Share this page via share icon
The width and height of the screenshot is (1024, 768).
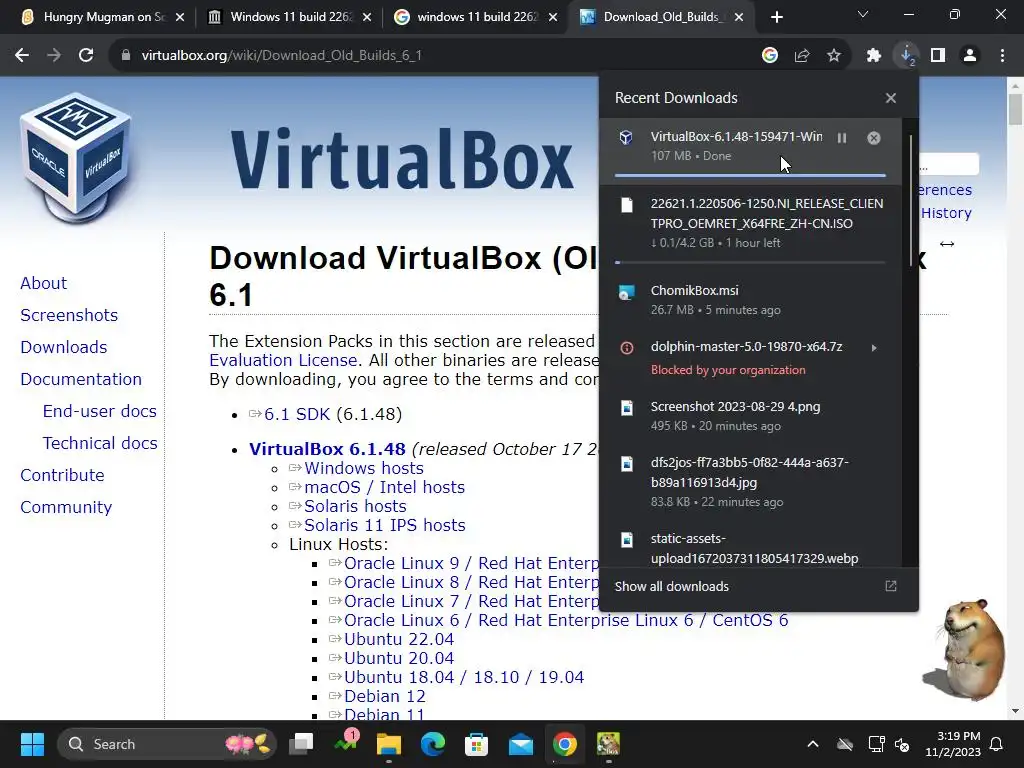point(802,56)
